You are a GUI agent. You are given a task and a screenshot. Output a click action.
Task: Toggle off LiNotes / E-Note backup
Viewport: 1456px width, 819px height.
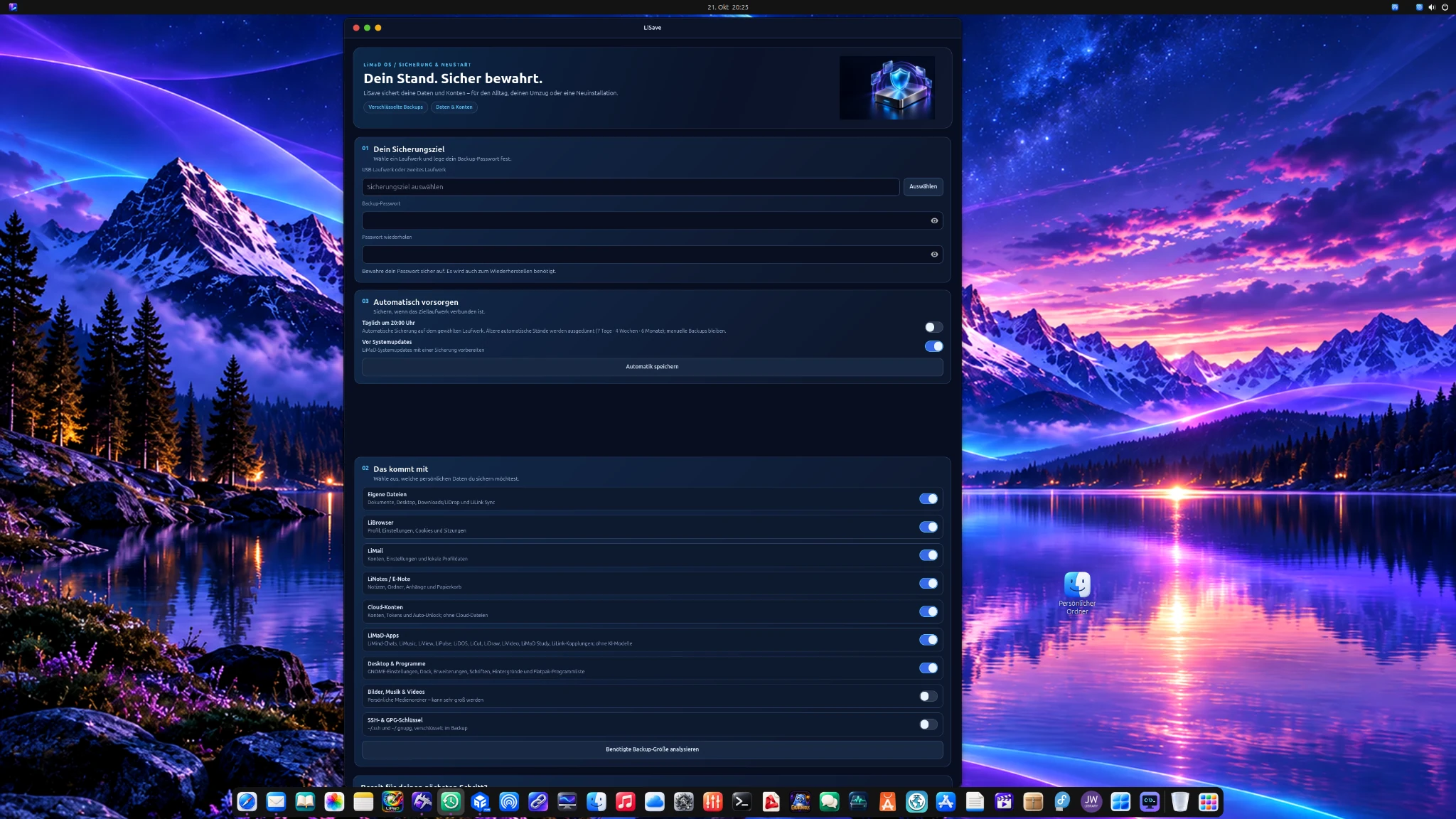pyautogui.click(x=928, y=584)
